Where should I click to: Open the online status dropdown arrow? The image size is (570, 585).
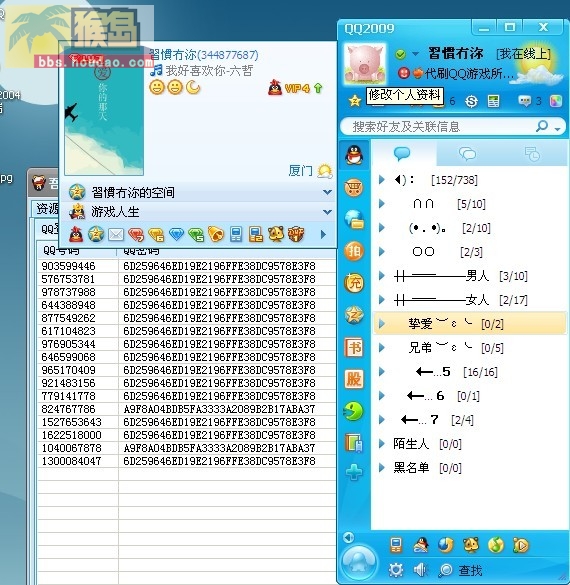tap(415, 54)
